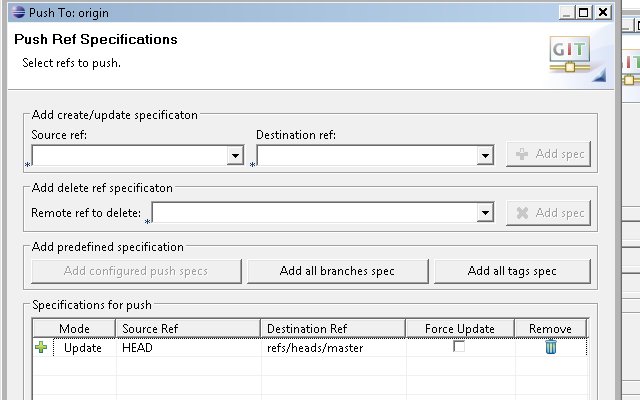This screenshot has width=640, height=400.
Task: Click the Eclipse icon in title bar
Action: pos(18,12)
